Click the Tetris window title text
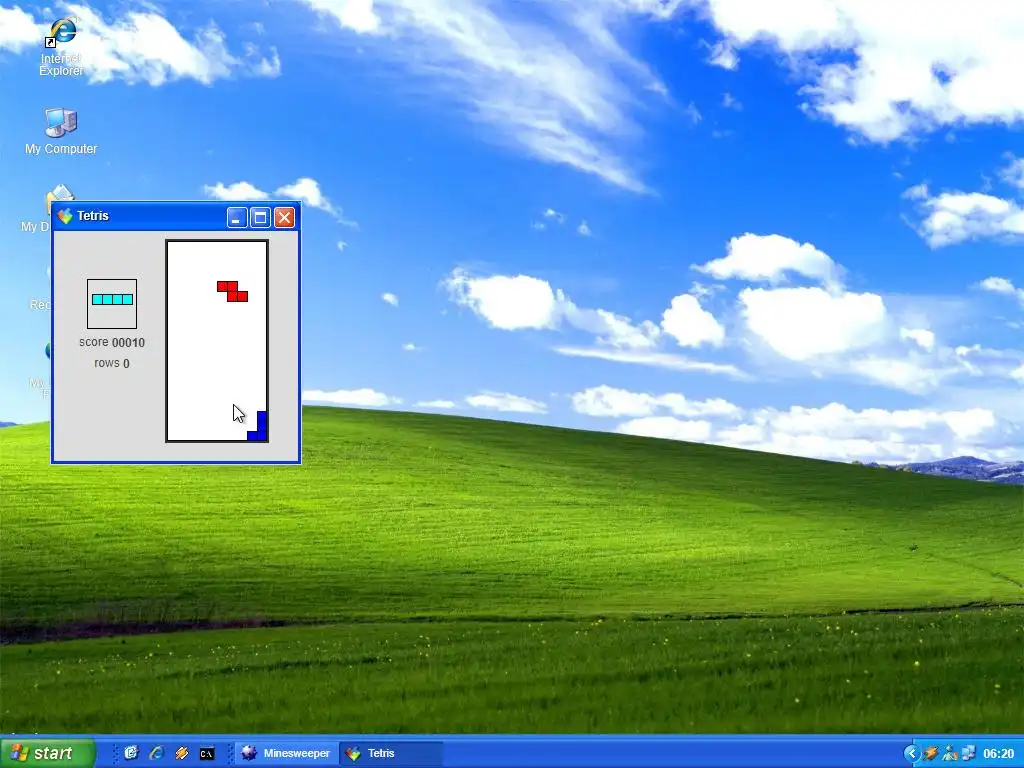This screenshot has height=768, width=1024. pyautogui.click(x=93, y=216)
